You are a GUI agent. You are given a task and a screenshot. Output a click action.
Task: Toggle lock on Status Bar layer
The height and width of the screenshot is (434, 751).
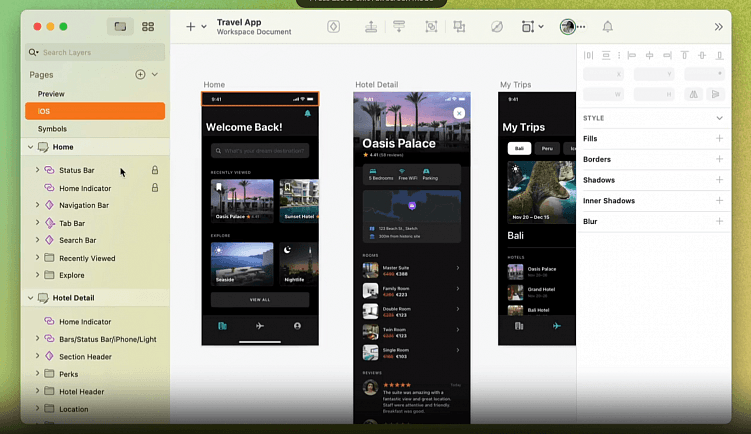[x=155, y=170]
